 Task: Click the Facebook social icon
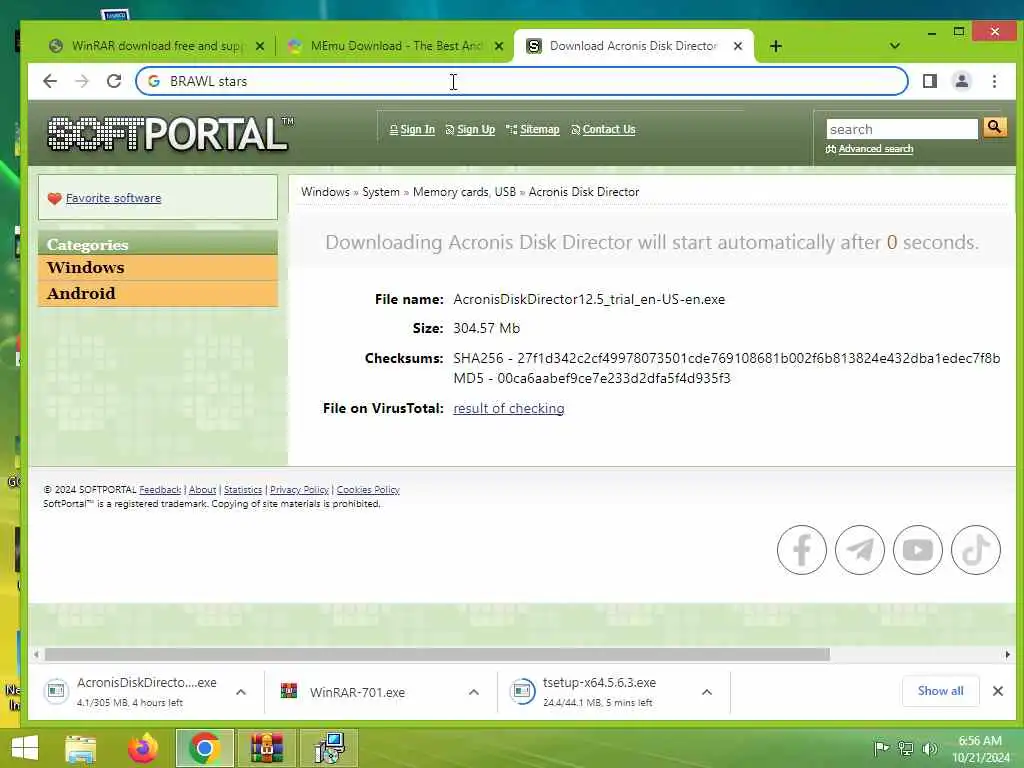[x=802, y=550]
